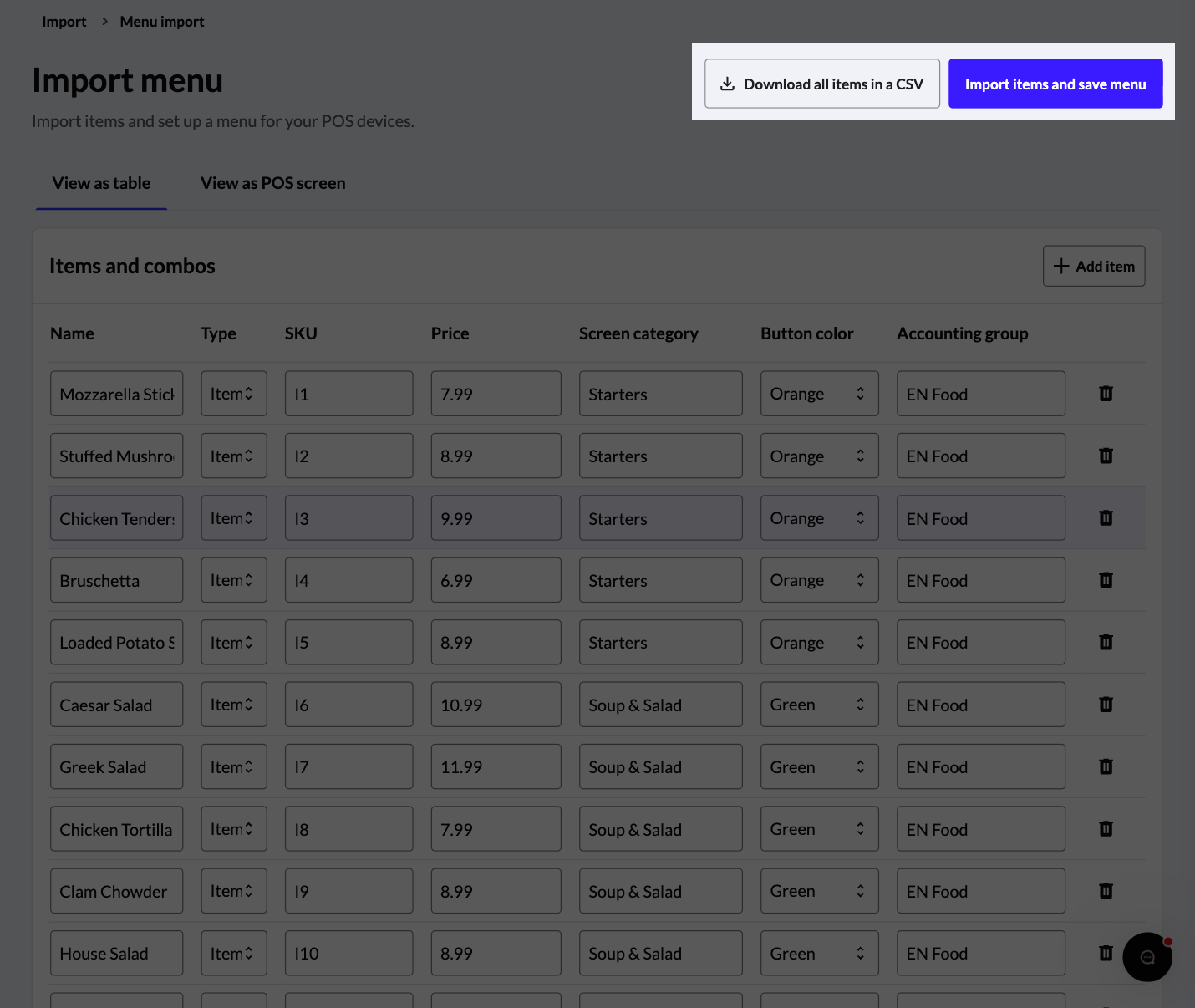Click the Greek Salad name field
Screen dimensions: 1195x1008
(x=117, y=766)
